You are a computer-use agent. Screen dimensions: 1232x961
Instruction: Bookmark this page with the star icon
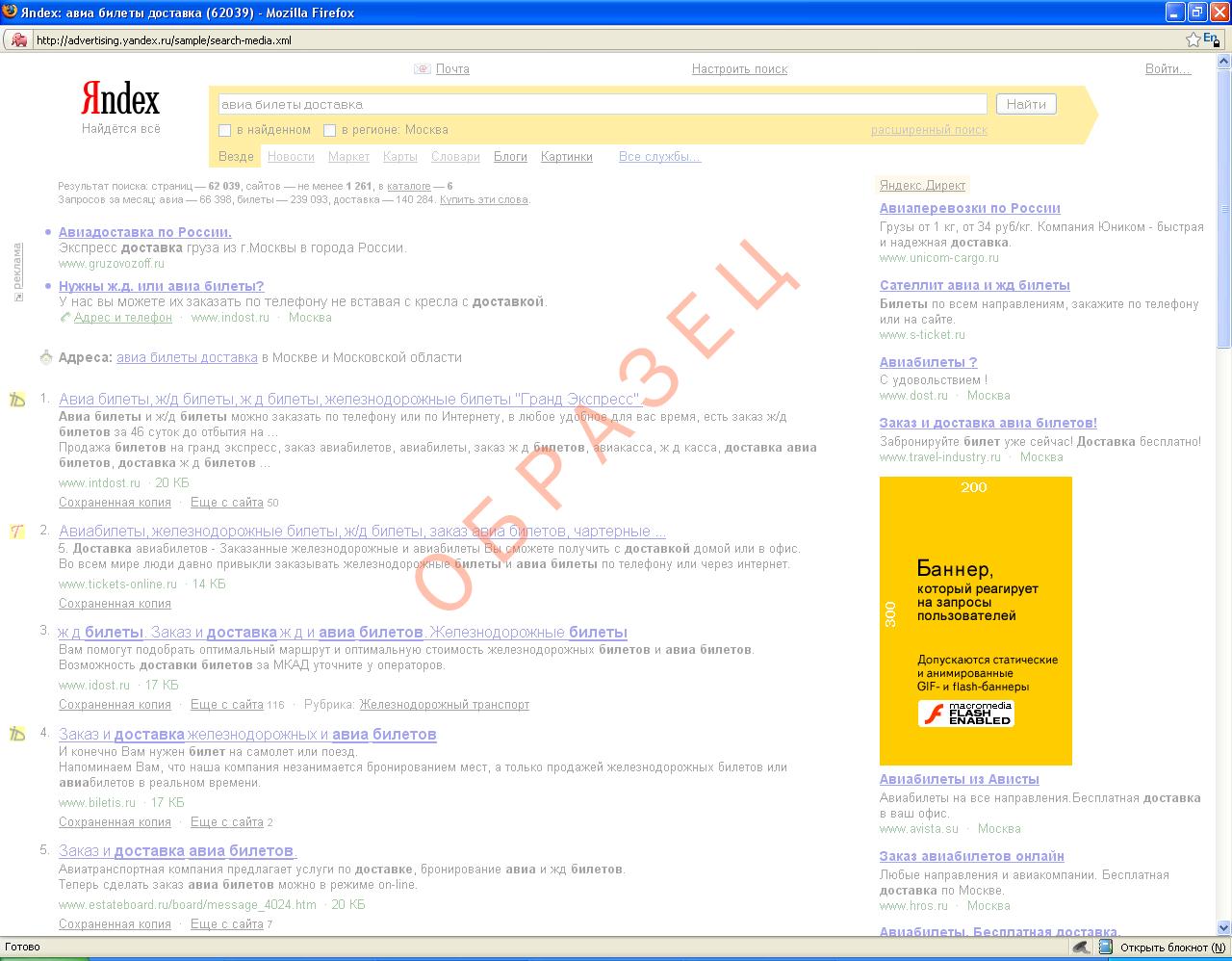click(1193, 39)
